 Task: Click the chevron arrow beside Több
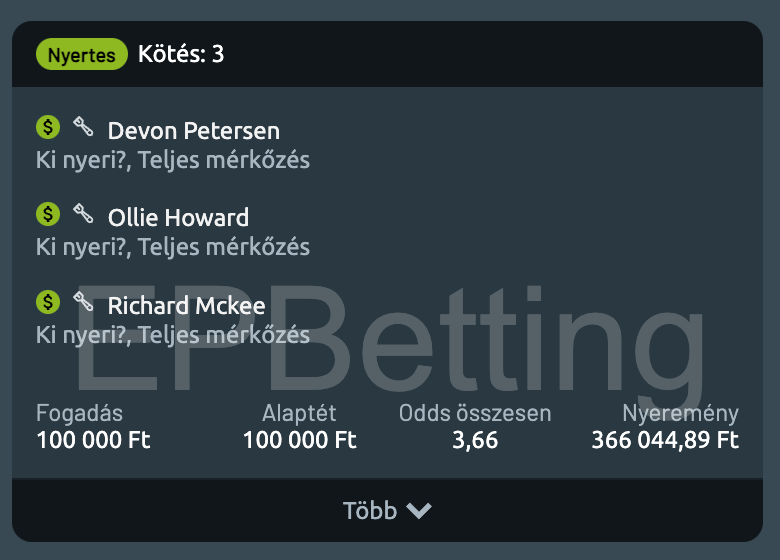coord(419,511)
